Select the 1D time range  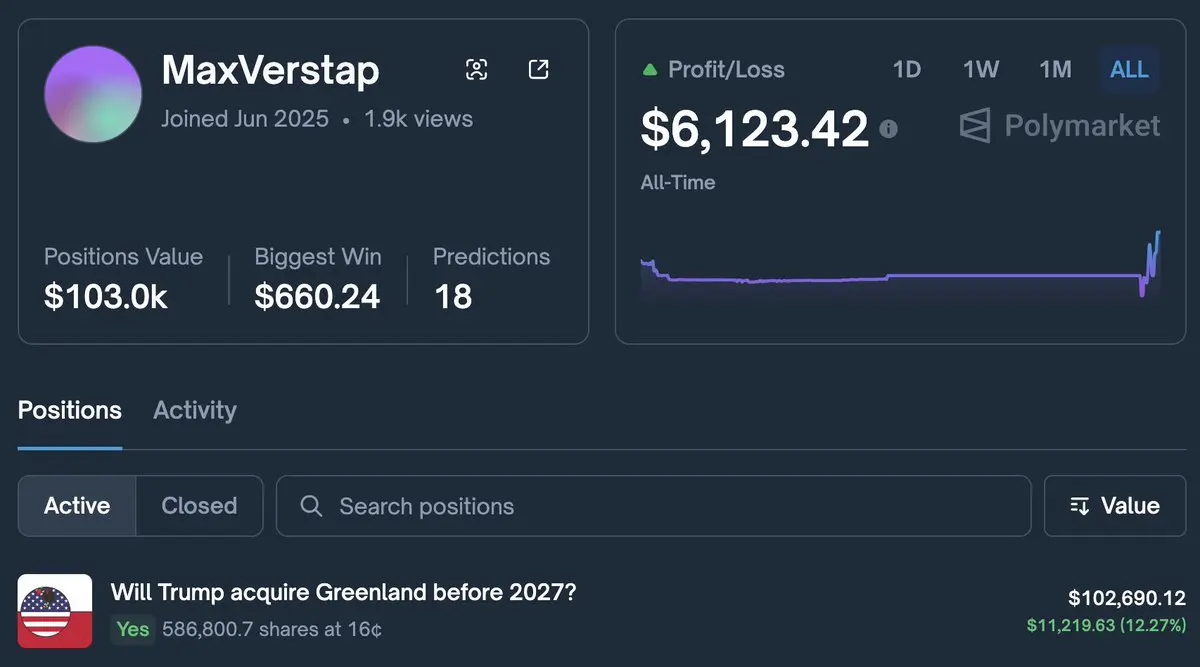[907, 69]
